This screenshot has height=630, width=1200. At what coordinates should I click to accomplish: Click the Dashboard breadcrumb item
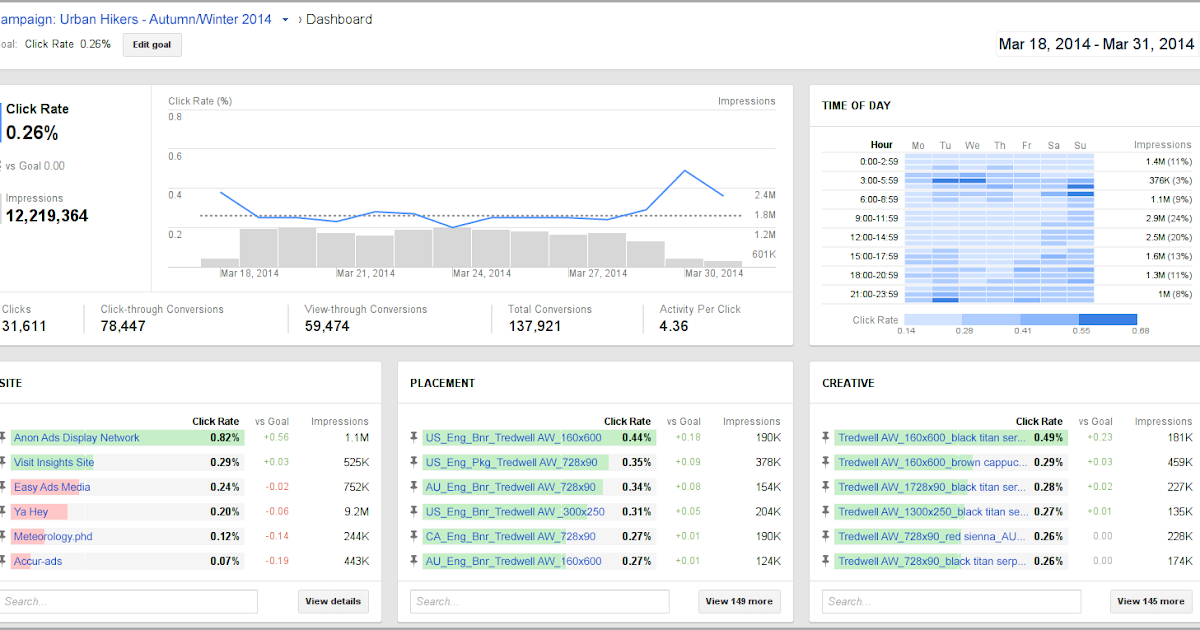339,19
